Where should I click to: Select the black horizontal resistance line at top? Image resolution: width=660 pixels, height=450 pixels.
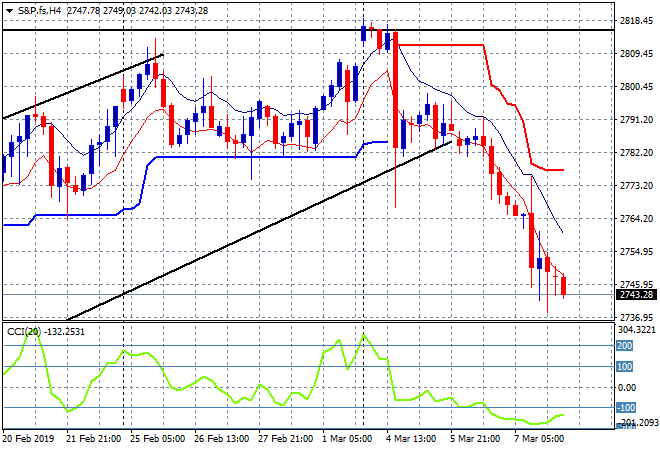coord(308,30)
